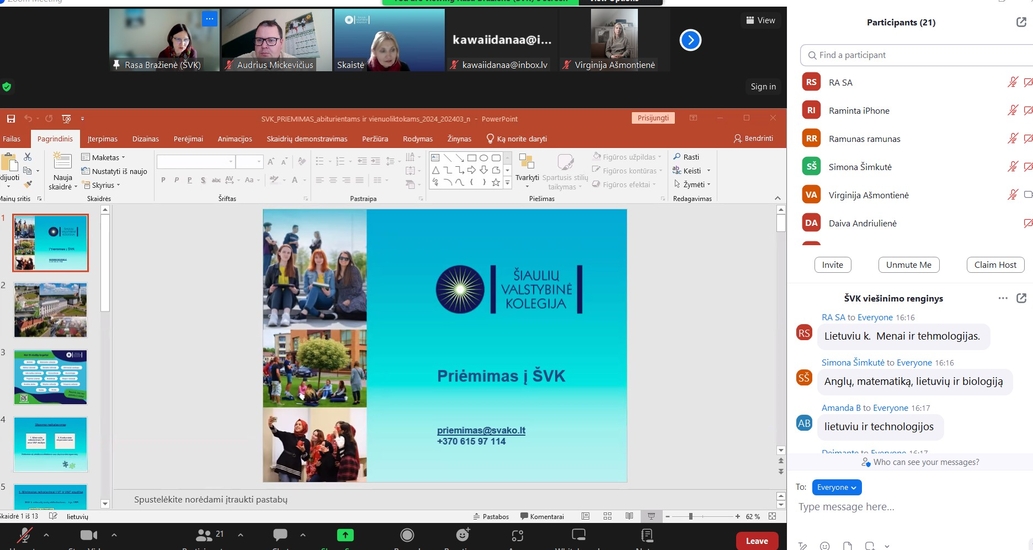Click the red Leave button
This screenshot has height=550, width=1033.
[756, 541]
